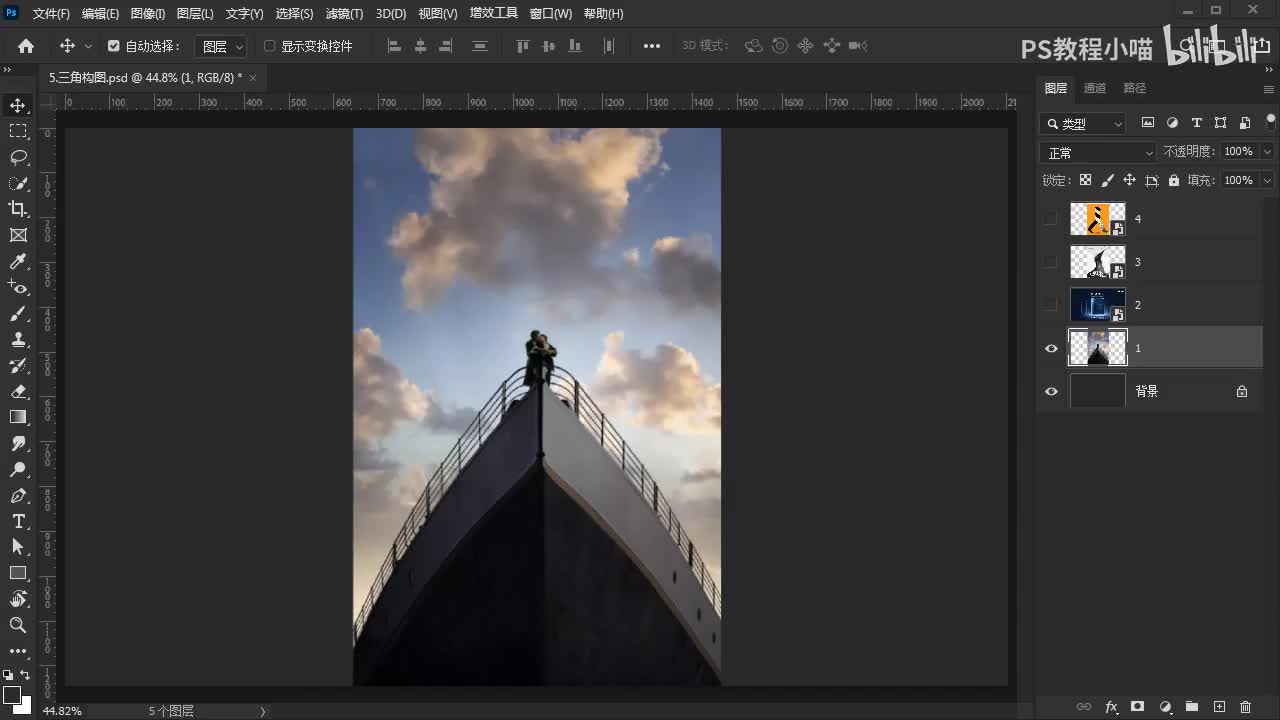Open the 滤镜(T) menu

pos(344,14)
